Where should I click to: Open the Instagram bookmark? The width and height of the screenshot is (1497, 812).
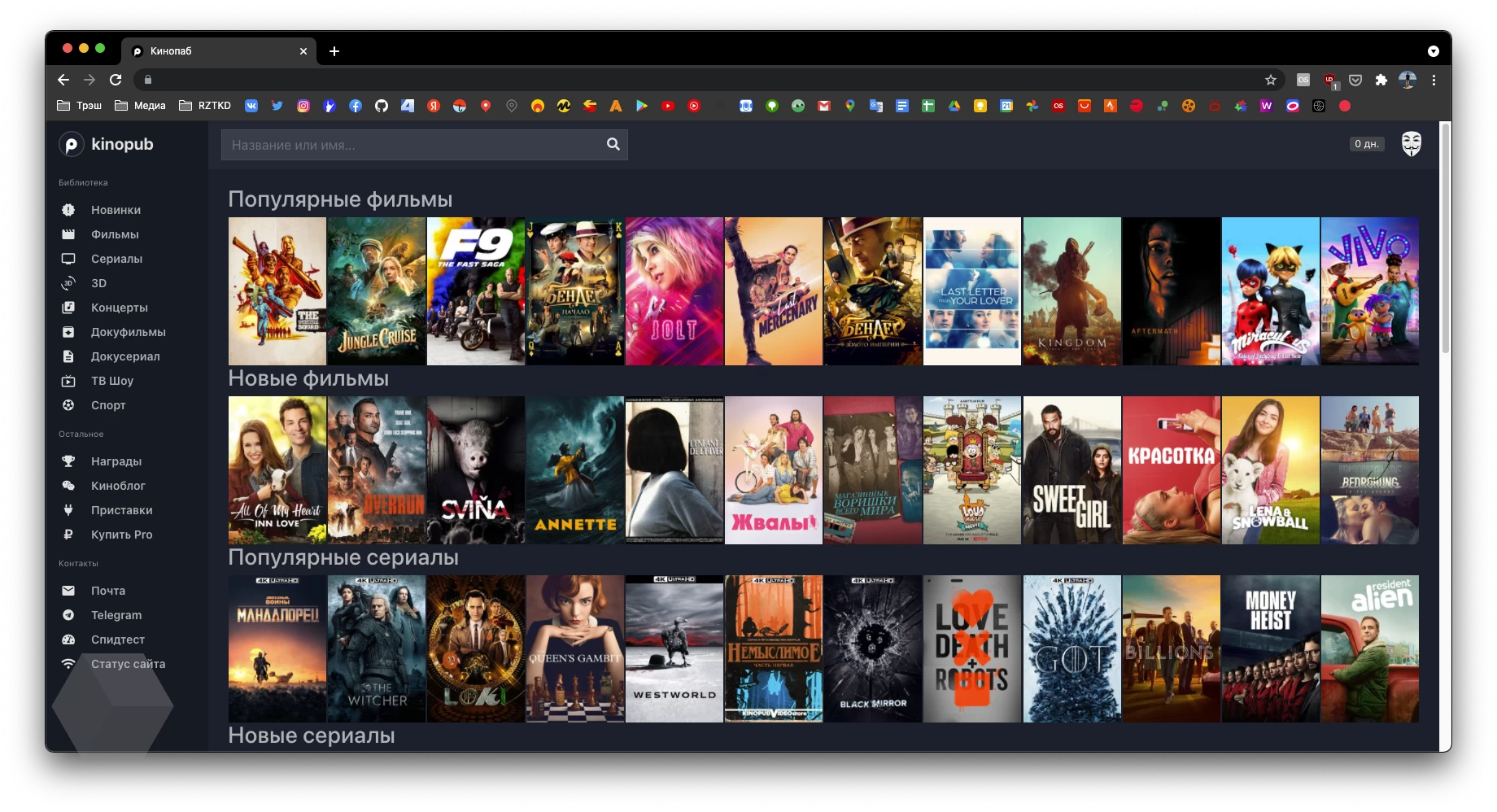coord(303,106)
